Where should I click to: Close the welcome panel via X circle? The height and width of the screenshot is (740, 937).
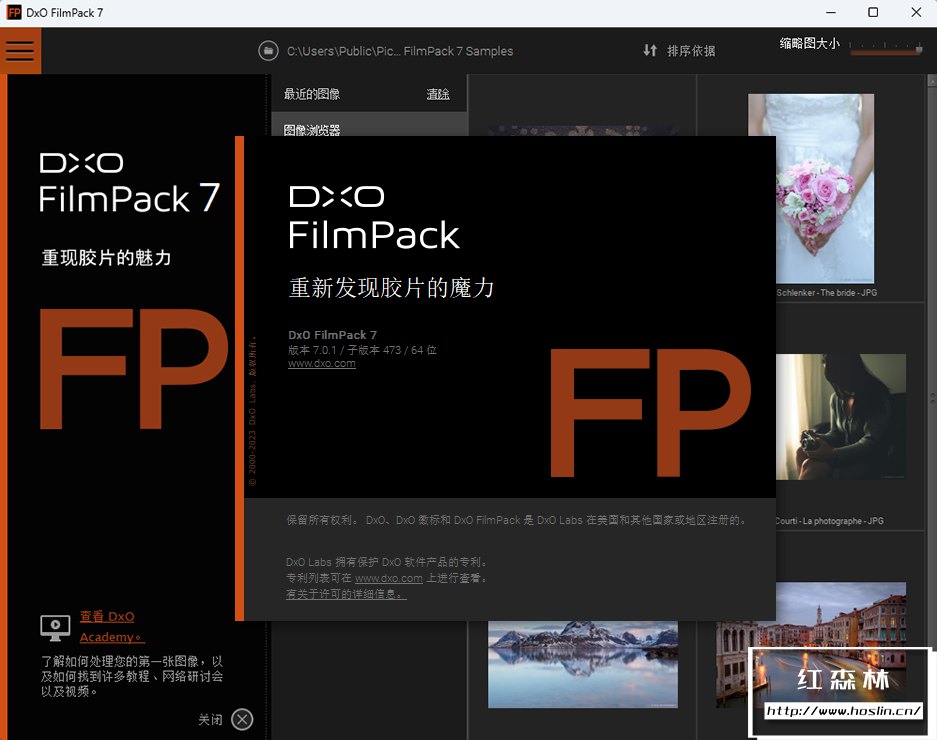click(x=242, y=719)
